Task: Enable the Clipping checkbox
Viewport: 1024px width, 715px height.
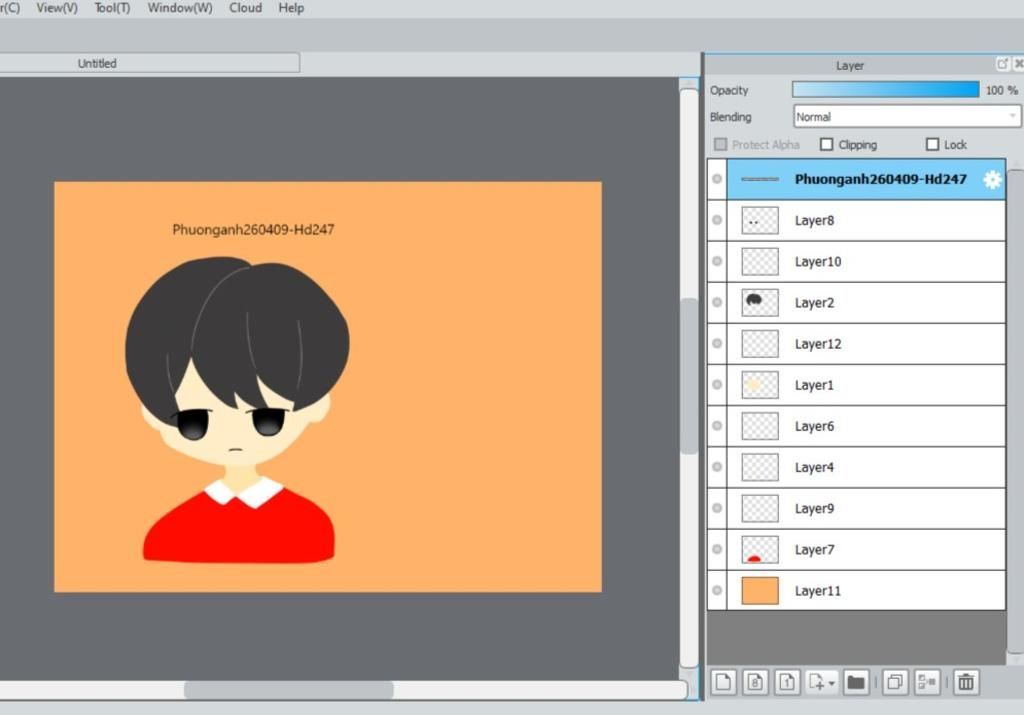Action: coord(827,144)
